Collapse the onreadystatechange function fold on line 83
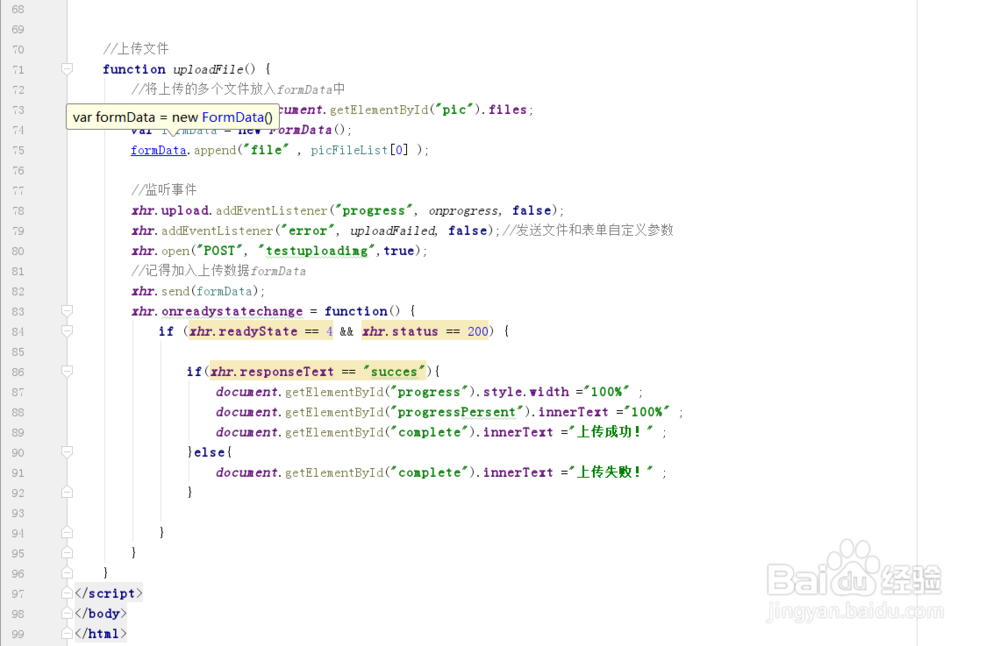Viewport: 1000px width, 646px height. pyautogui.click(x=67, y=311)
